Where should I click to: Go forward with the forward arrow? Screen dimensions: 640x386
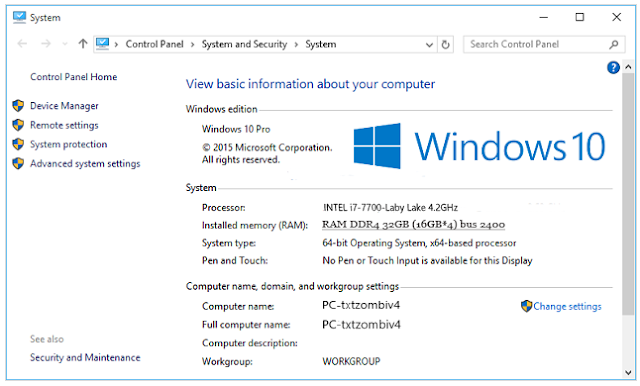(x=46, y=44)
